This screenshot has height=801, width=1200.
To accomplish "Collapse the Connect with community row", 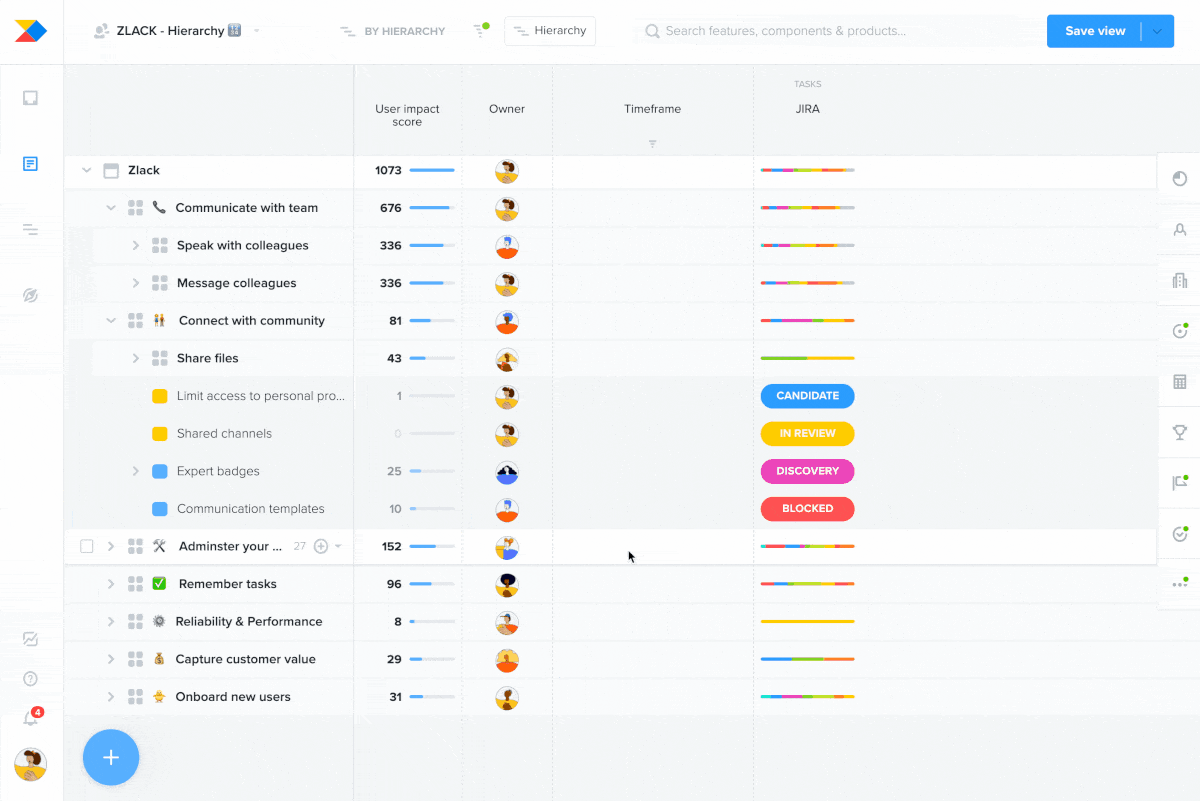I will click(111, 321).
